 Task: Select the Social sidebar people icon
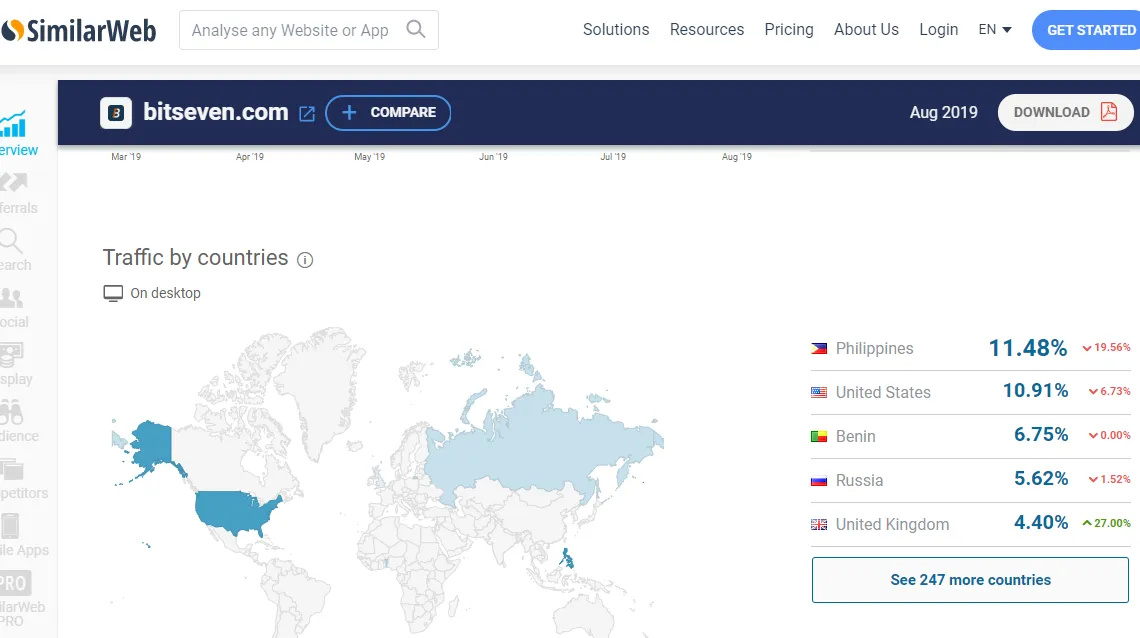(12, 298)
